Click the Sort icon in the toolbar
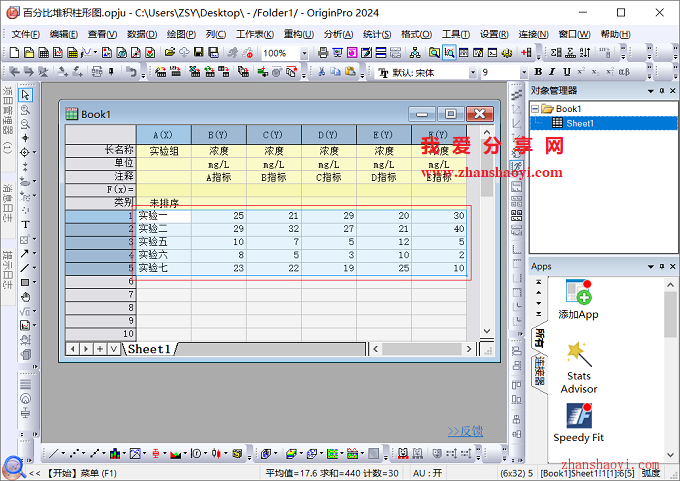Viewport: 680px width, 481px height. (x=585, y=53)
